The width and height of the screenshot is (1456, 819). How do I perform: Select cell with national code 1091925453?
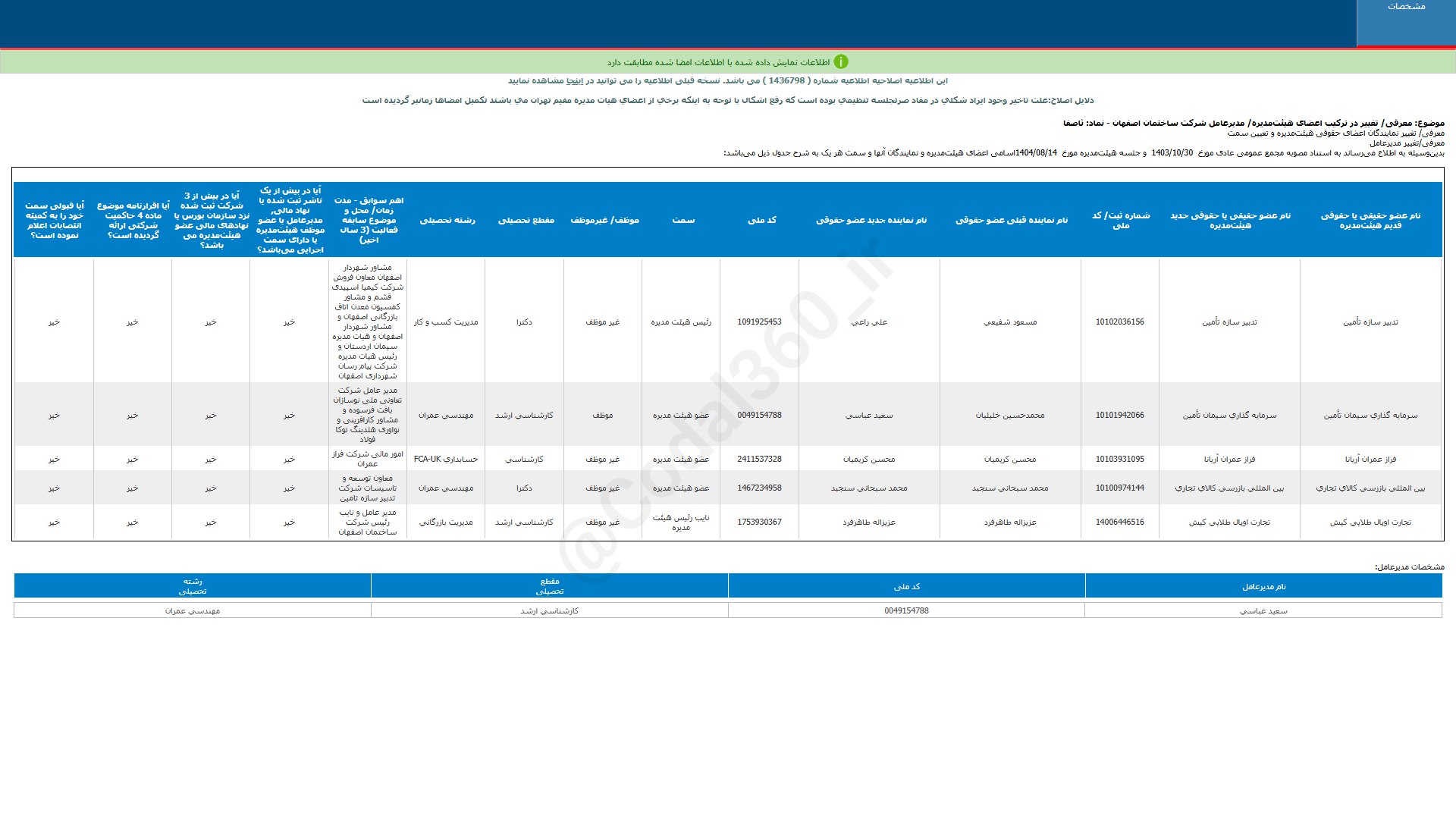pyautogui.click(x=759, y=322)
